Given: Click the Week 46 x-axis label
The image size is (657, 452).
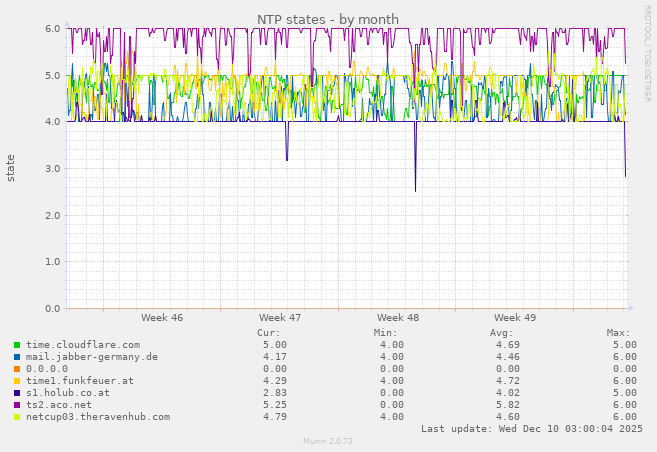Looking at the screenshot, I should click(162, 318).
